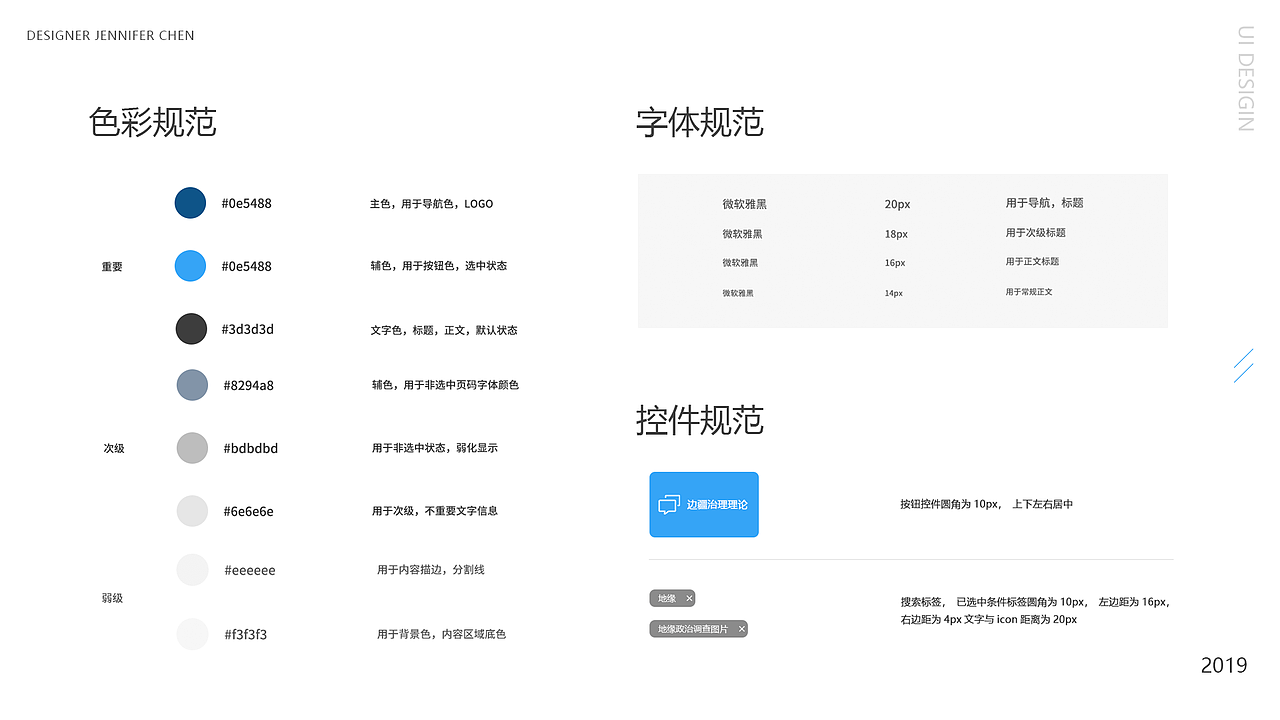Click the #bdbdbd unselected-state color swatch
Image resolution: width=1280 pixels, height=720 pixels.
click(x=192, y=448)
